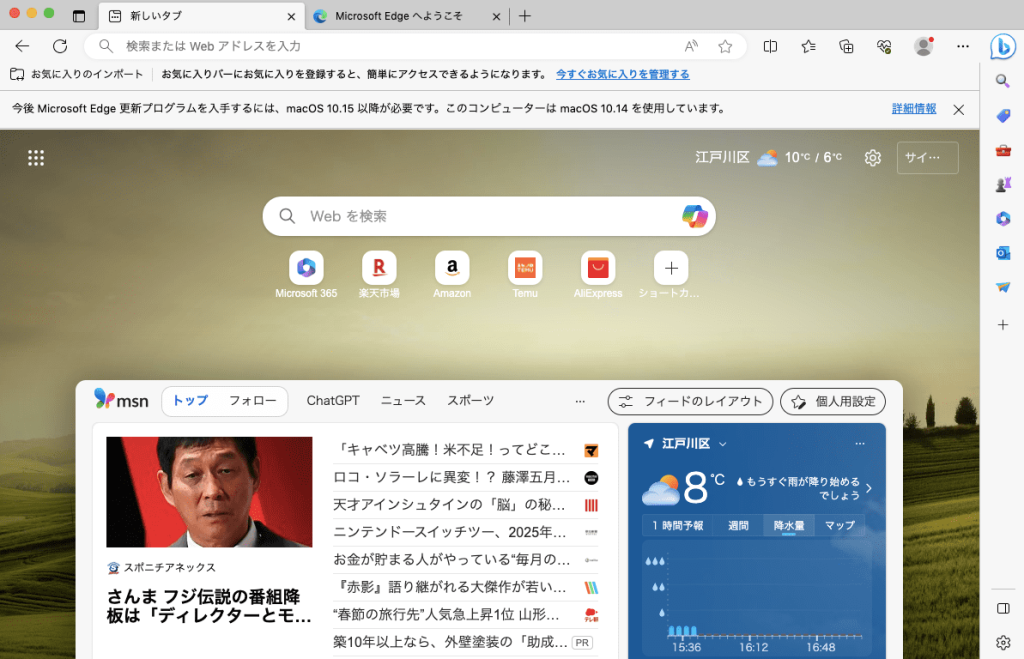The image size is (1024, 659).
Task: Select the 週間 weather tab
Action: click(738, 526)
